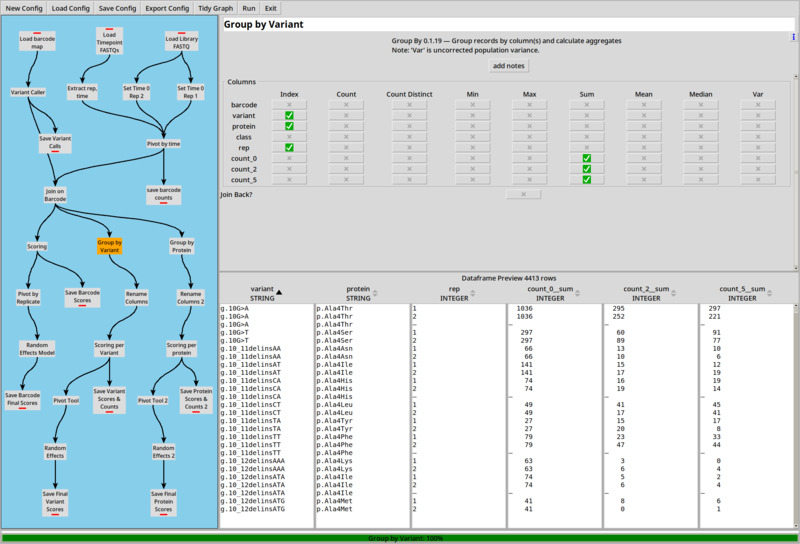Click the Group by Variant title field
The width and height of the screenshot is (800, 544).
coord(509,24)
